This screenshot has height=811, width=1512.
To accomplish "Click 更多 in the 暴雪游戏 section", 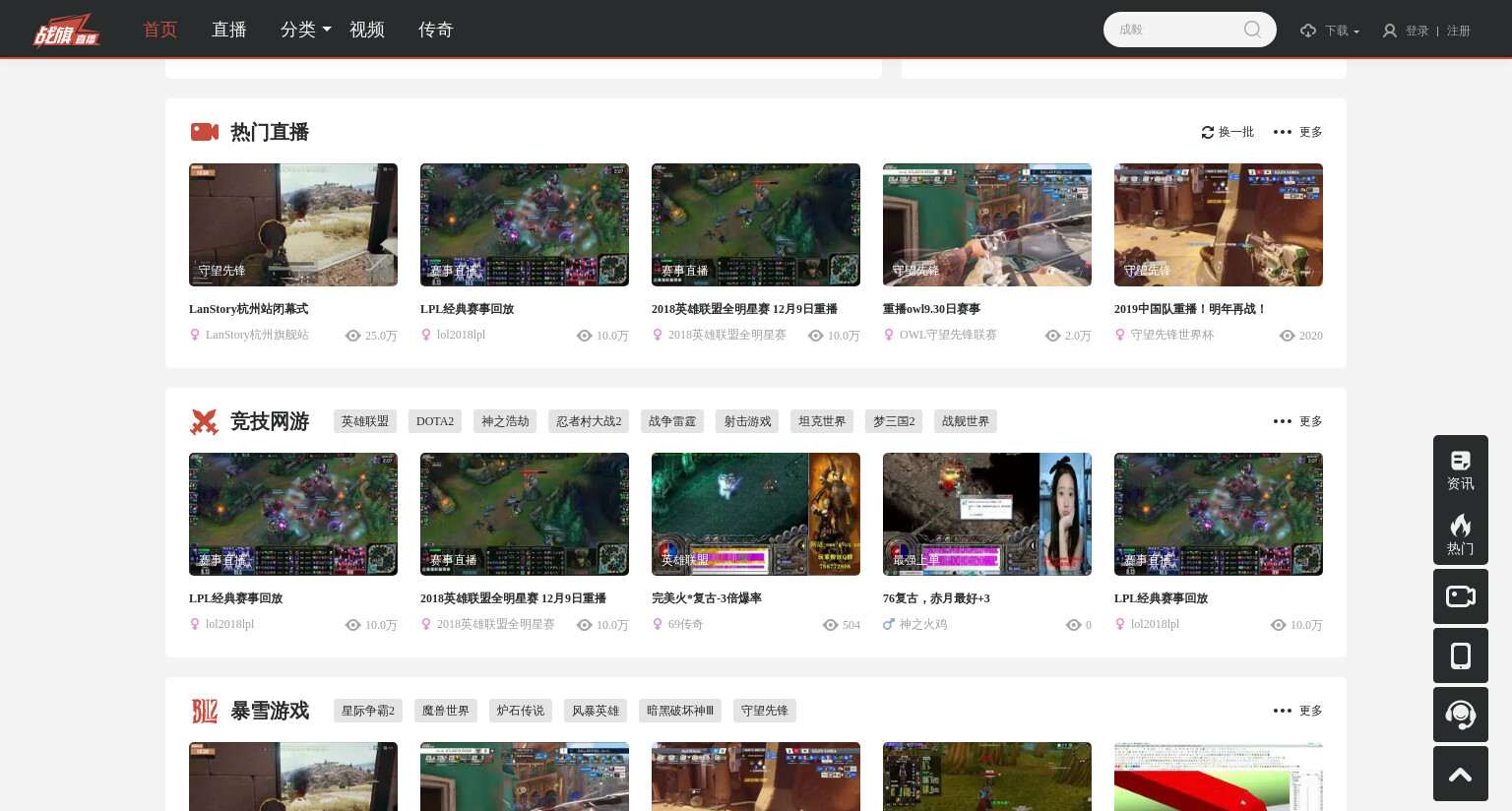I will (x=1311, y=711).
